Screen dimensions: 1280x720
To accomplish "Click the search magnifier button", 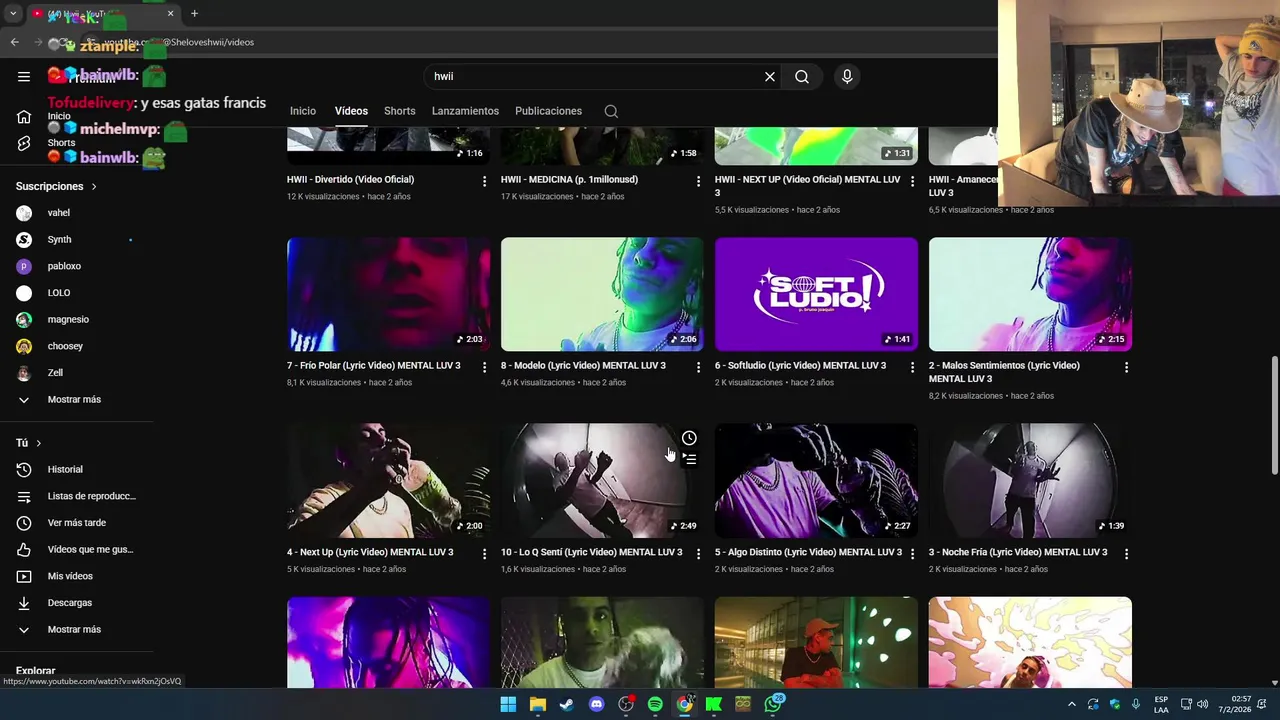I will point(802,76).
